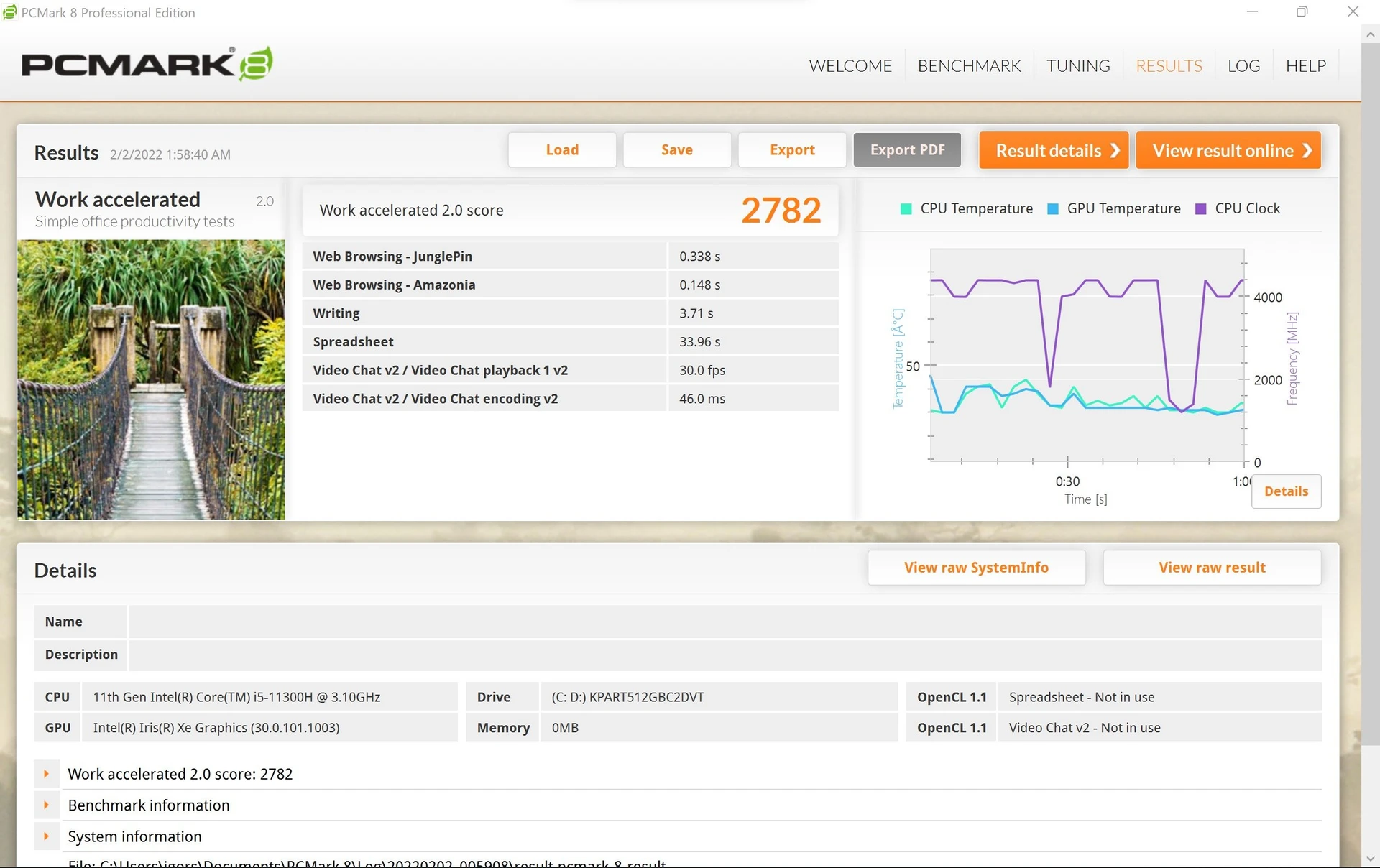Minimize the PCMark 8 window
Screen dimensions: 1380x868
tap(1252, 12)
